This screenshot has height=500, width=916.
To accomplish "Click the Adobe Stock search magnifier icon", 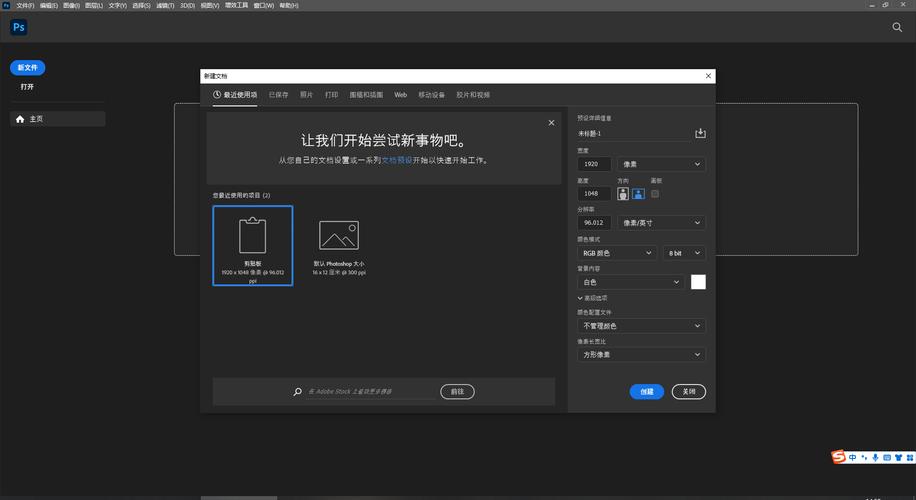I will pos(297,391).
